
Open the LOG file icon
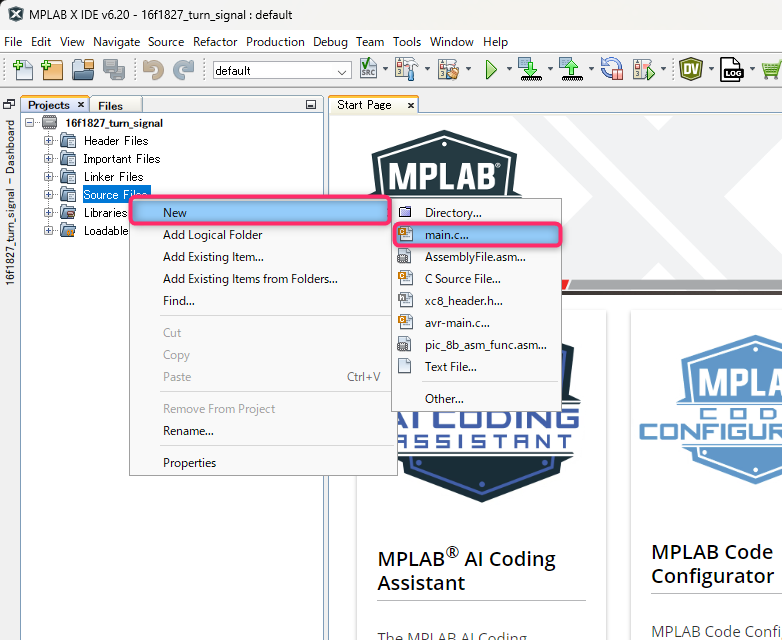click(732, 69)
